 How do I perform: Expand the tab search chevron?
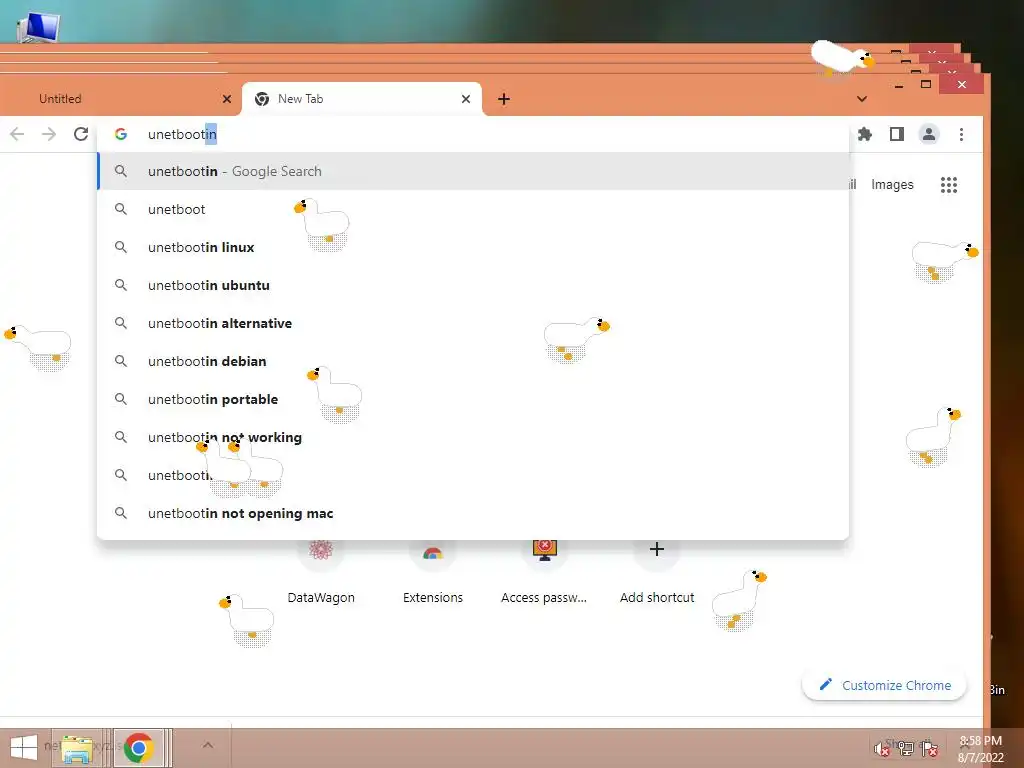click(x=862, y=99)
